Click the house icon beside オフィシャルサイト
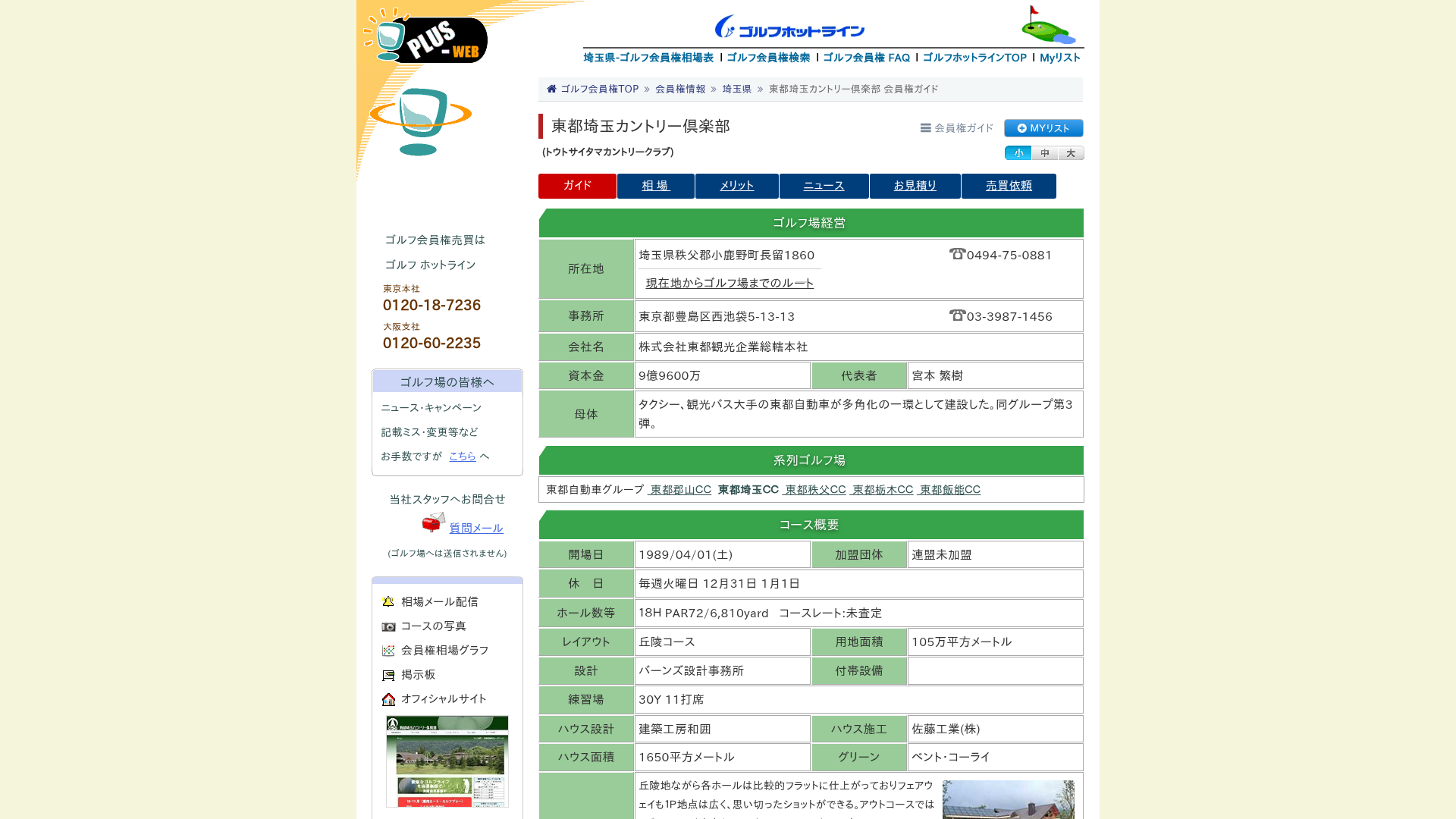Viewport: 1456px width, 819px height. pos(388,699)
